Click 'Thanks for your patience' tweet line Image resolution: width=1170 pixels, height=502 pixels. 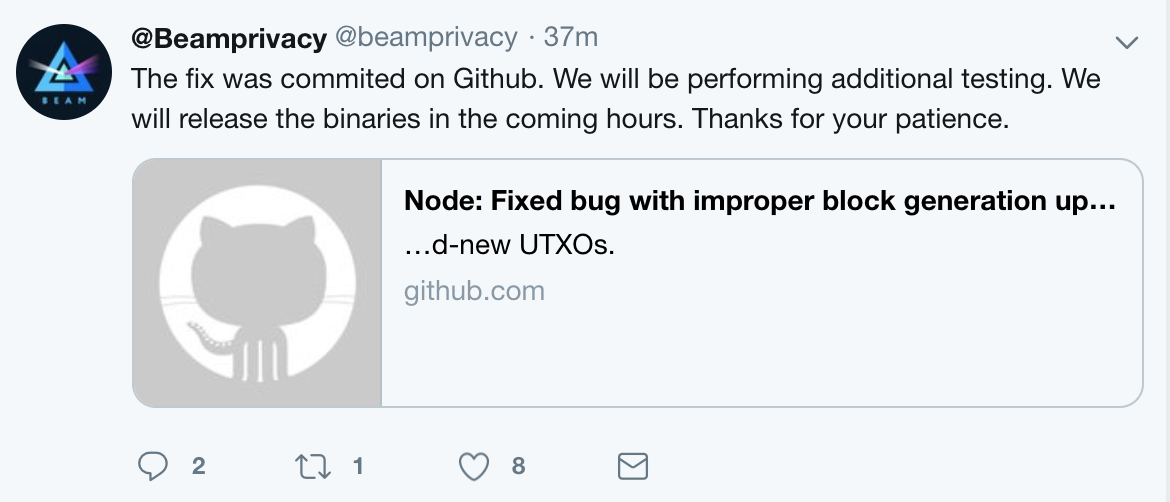[x=851, y=119]
